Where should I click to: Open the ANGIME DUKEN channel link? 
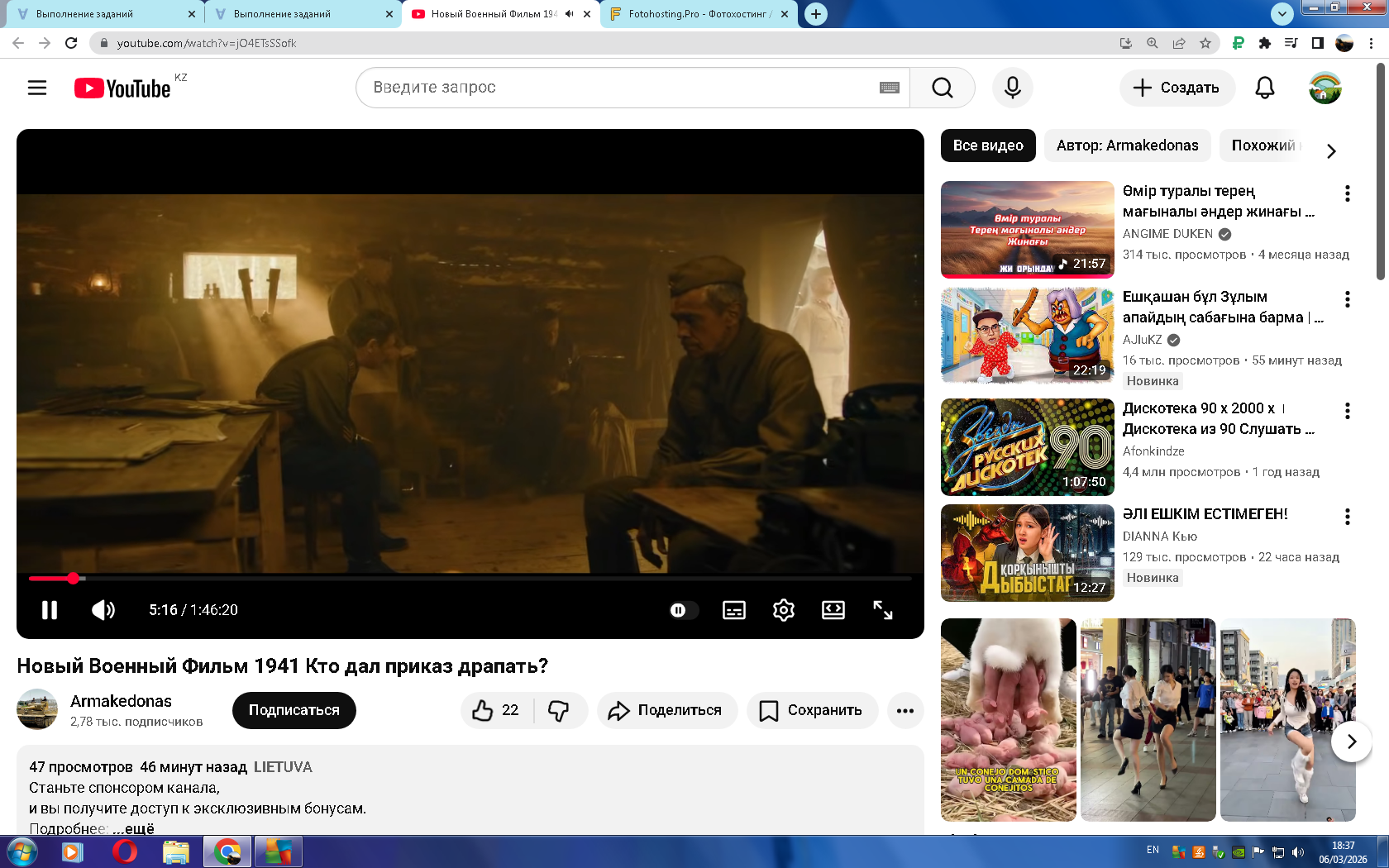point(1167,234)
